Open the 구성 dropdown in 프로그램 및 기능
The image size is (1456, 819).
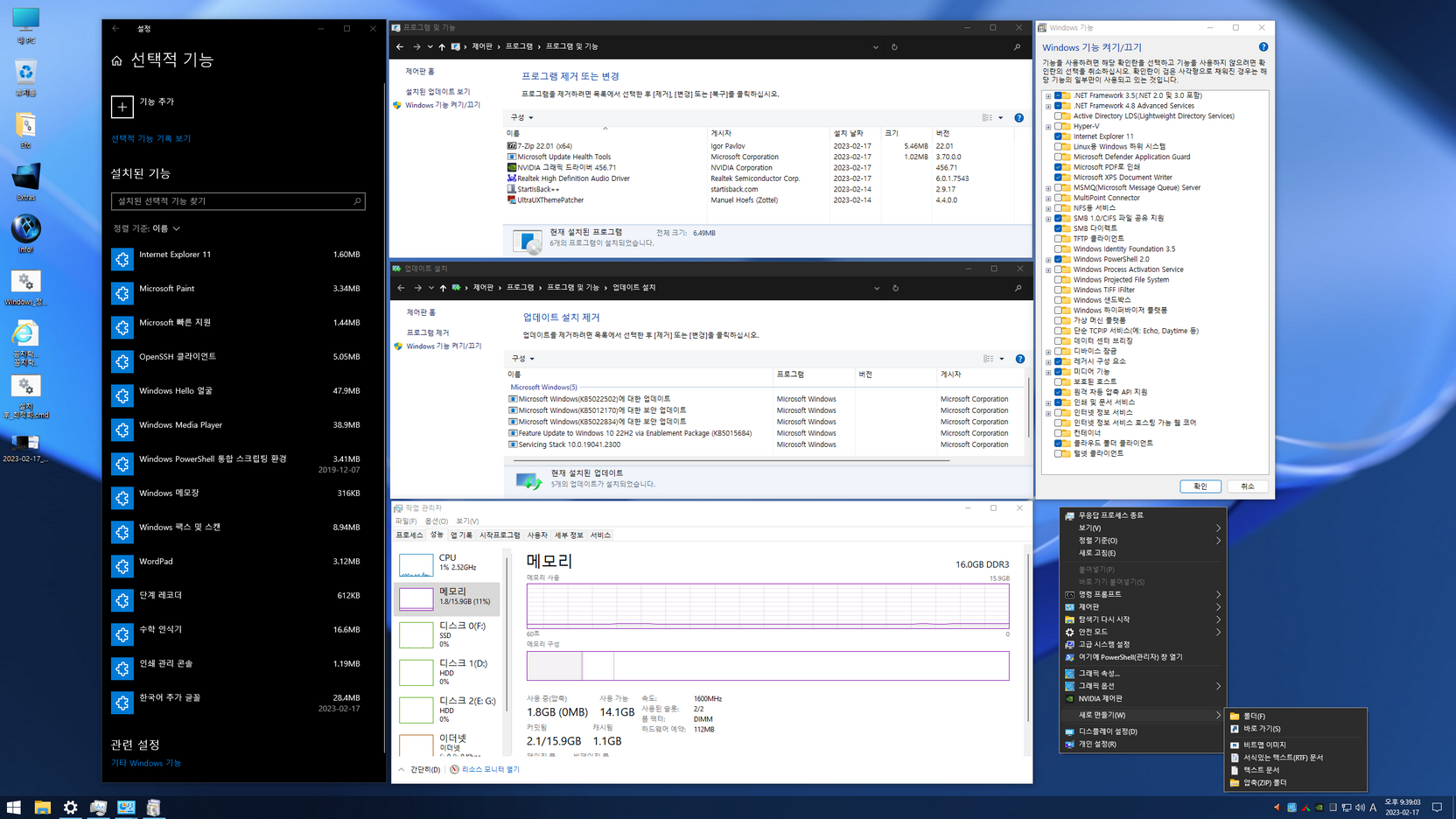521,118
